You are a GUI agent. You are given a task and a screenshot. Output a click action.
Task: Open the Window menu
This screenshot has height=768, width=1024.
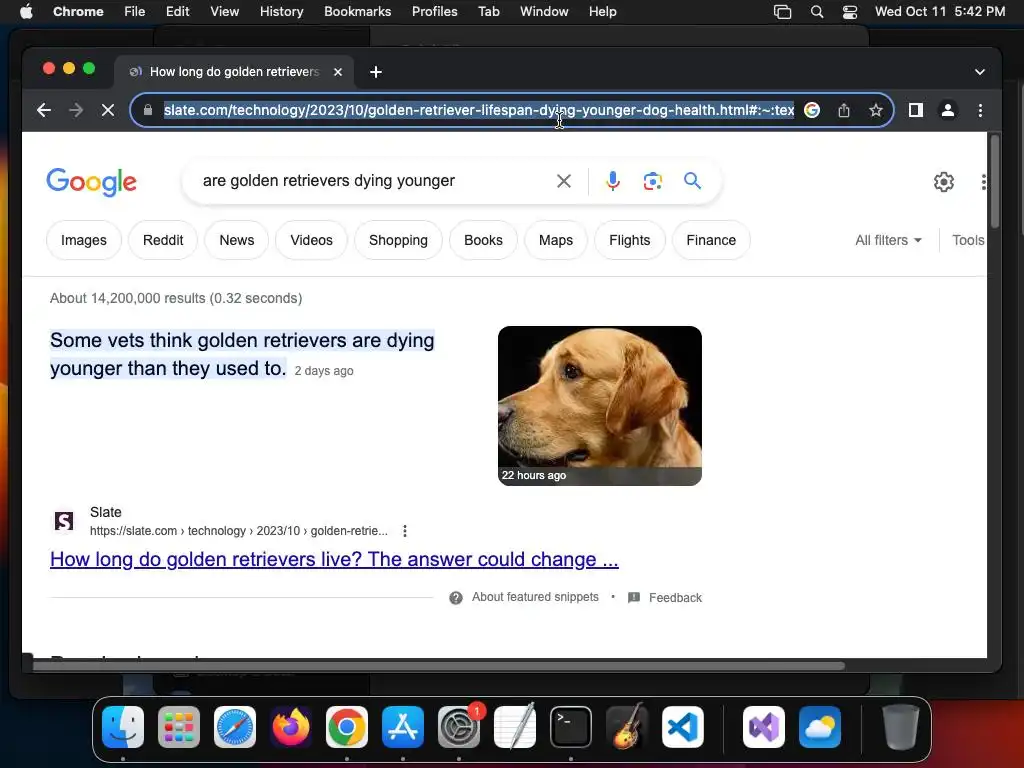[x=544, y=12]
